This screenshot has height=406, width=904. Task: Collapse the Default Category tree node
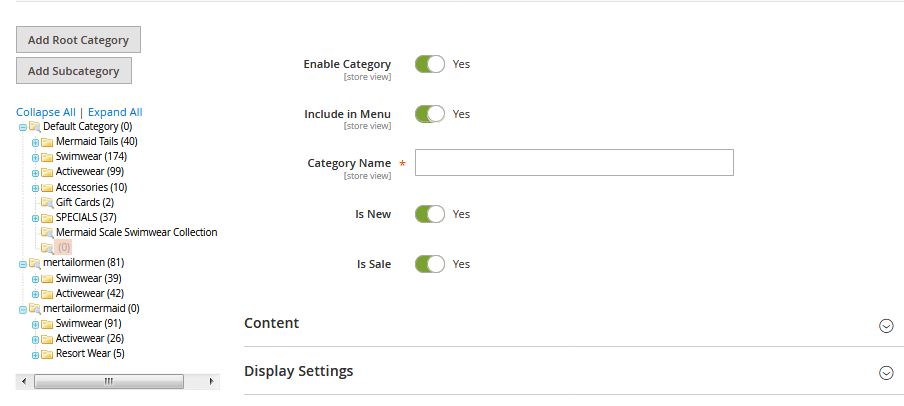pos(22,127)
